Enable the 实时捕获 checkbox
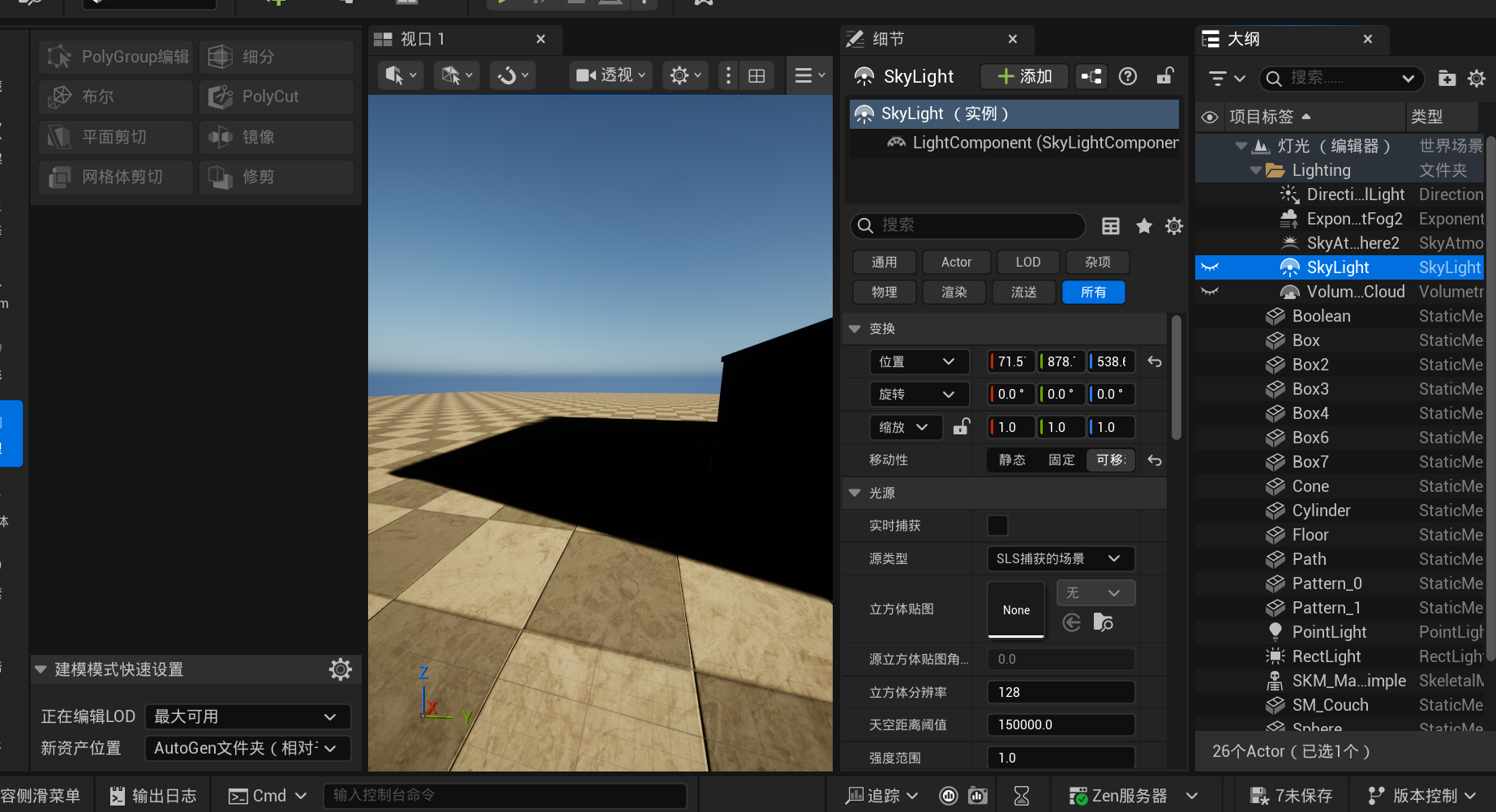Image resolution: width=1496 pixels, height=812 pixels. (997, 525)
